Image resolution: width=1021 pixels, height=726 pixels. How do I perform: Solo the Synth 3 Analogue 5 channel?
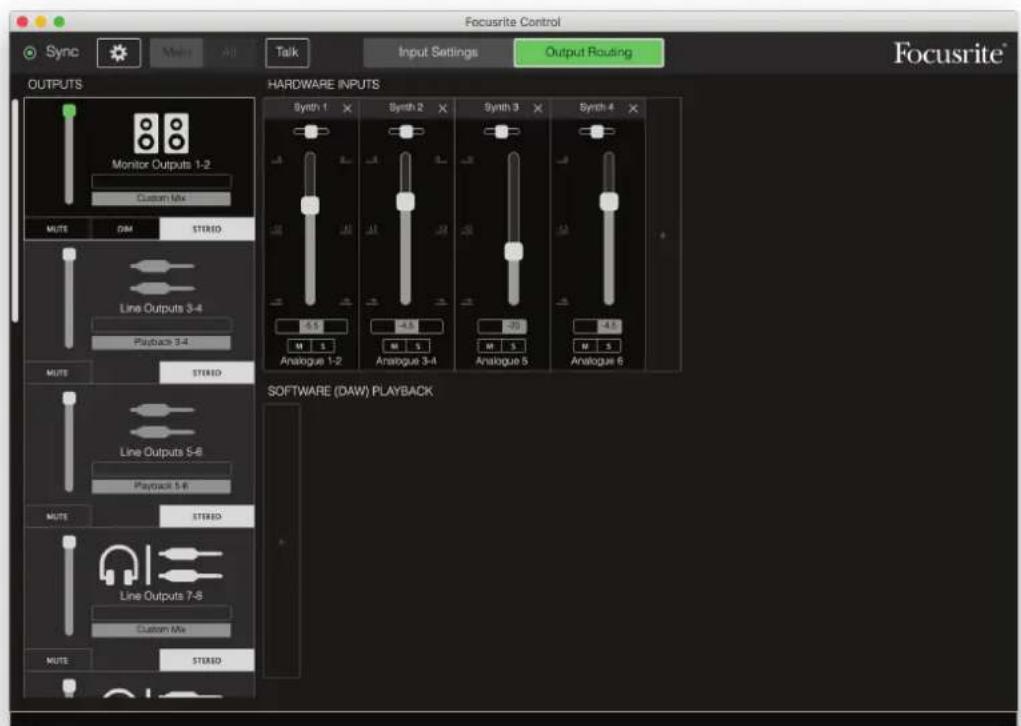pos(513,346)
